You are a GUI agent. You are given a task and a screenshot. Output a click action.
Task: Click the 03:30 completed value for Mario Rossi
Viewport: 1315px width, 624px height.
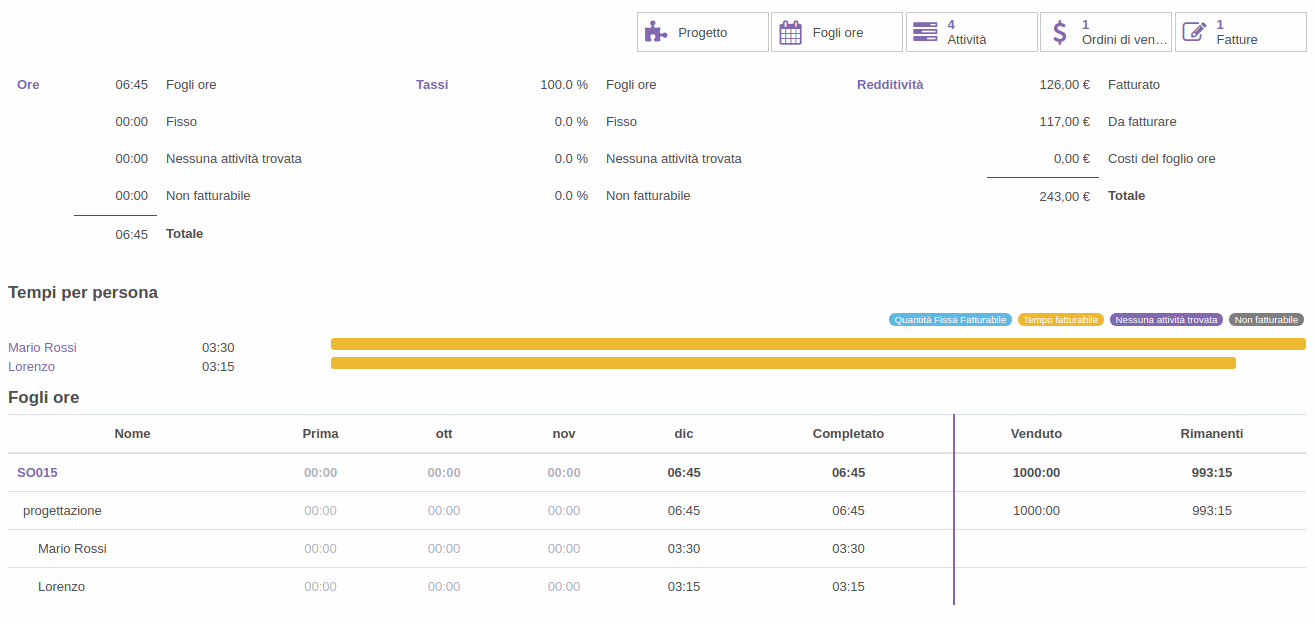pos(848,549)
